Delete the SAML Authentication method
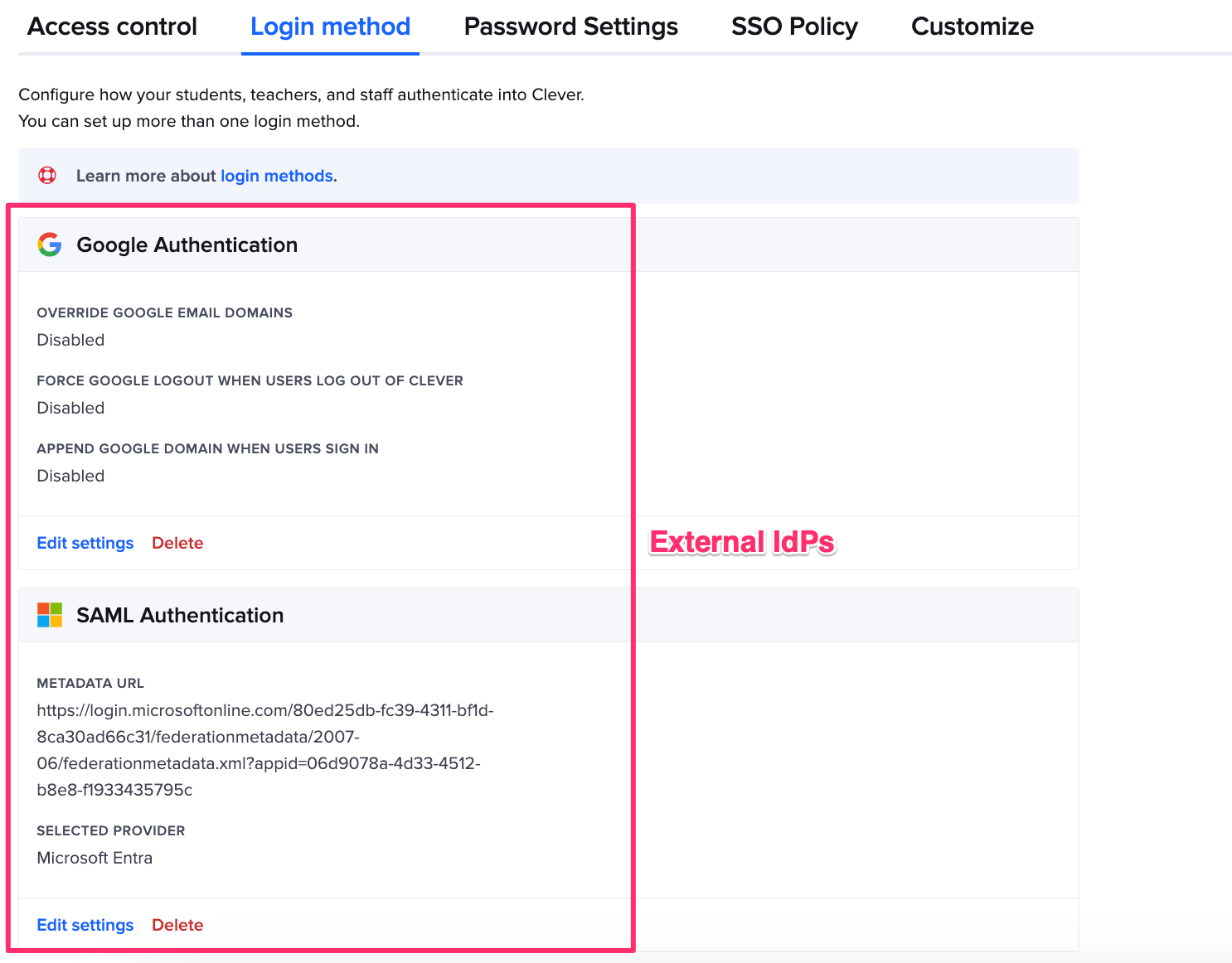This screenshot has height=963, width=1232. click(x=177, y=925)
